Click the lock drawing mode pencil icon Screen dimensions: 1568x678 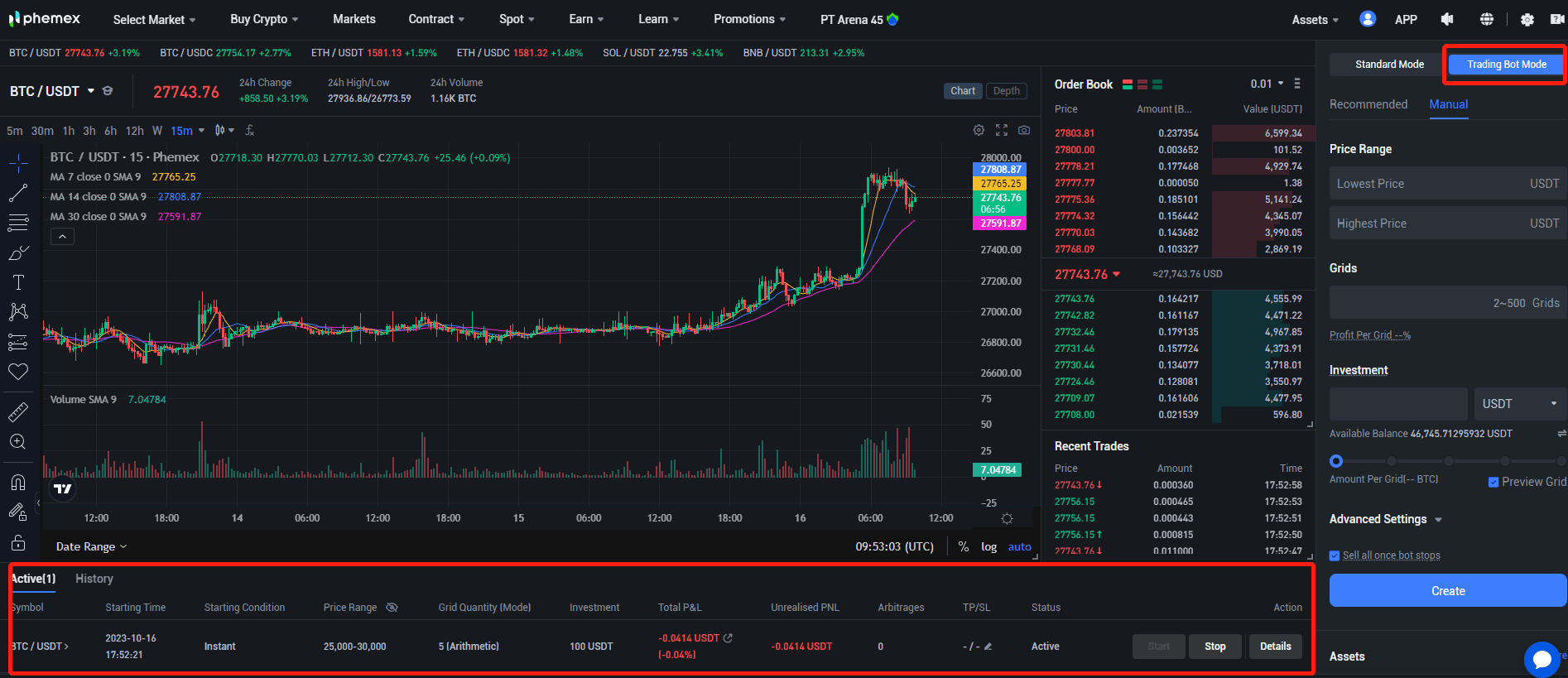pos(18,512)
